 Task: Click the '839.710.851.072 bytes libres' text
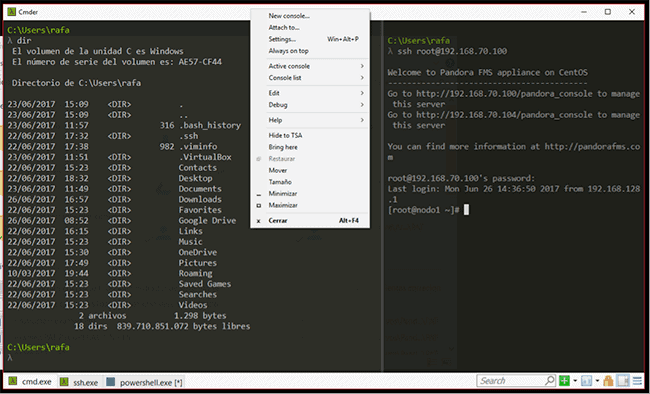[x=183, y=326]
